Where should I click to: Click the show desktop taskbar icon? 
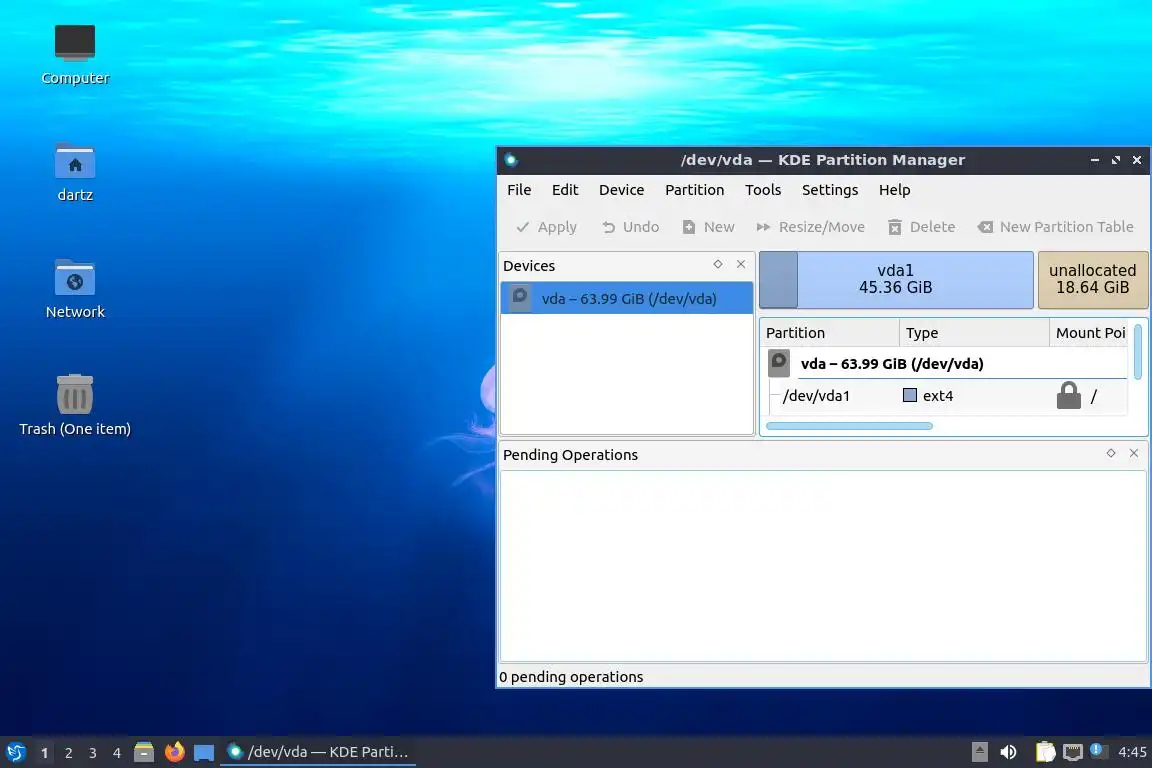pyautogui.click(x=204, y=752)
